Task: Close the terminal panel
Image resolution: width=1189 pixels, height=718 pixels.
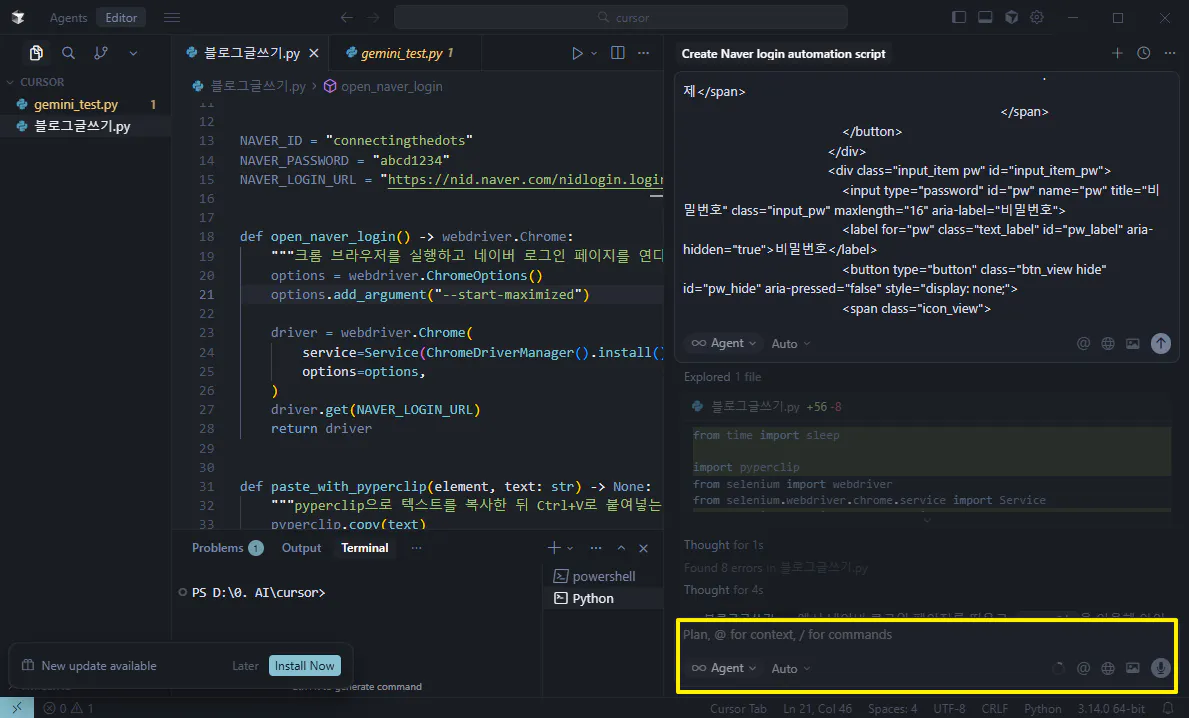Action: (x=643, y=548)
